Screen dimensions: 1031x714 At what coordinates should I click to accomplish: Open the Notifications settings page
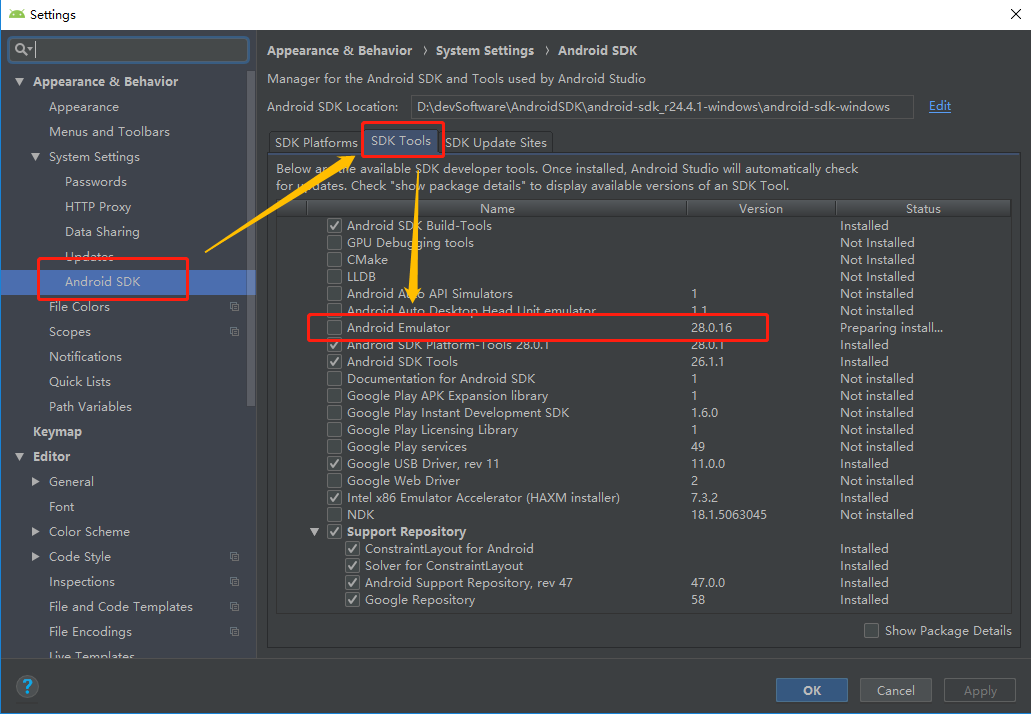click(85, 356)
